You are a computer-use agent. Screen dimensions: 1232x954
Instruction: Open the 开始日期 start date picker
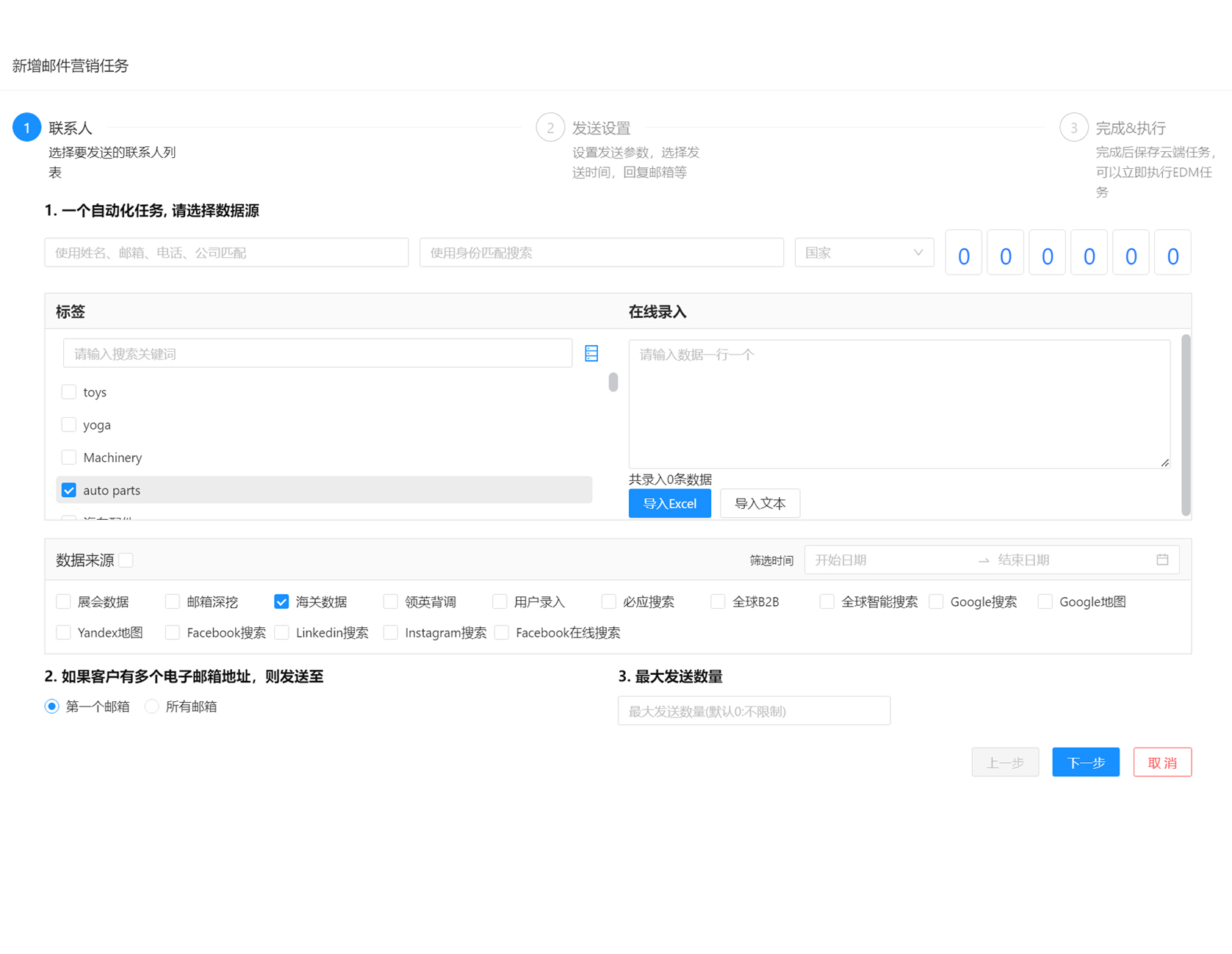pos(889,560)
